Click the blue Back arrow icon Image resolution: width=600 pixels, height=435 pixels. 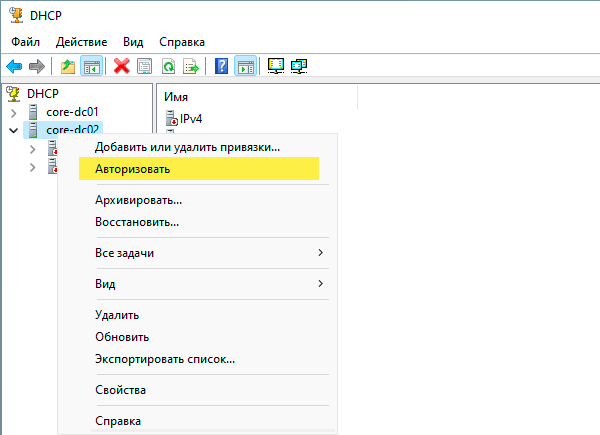14,66
